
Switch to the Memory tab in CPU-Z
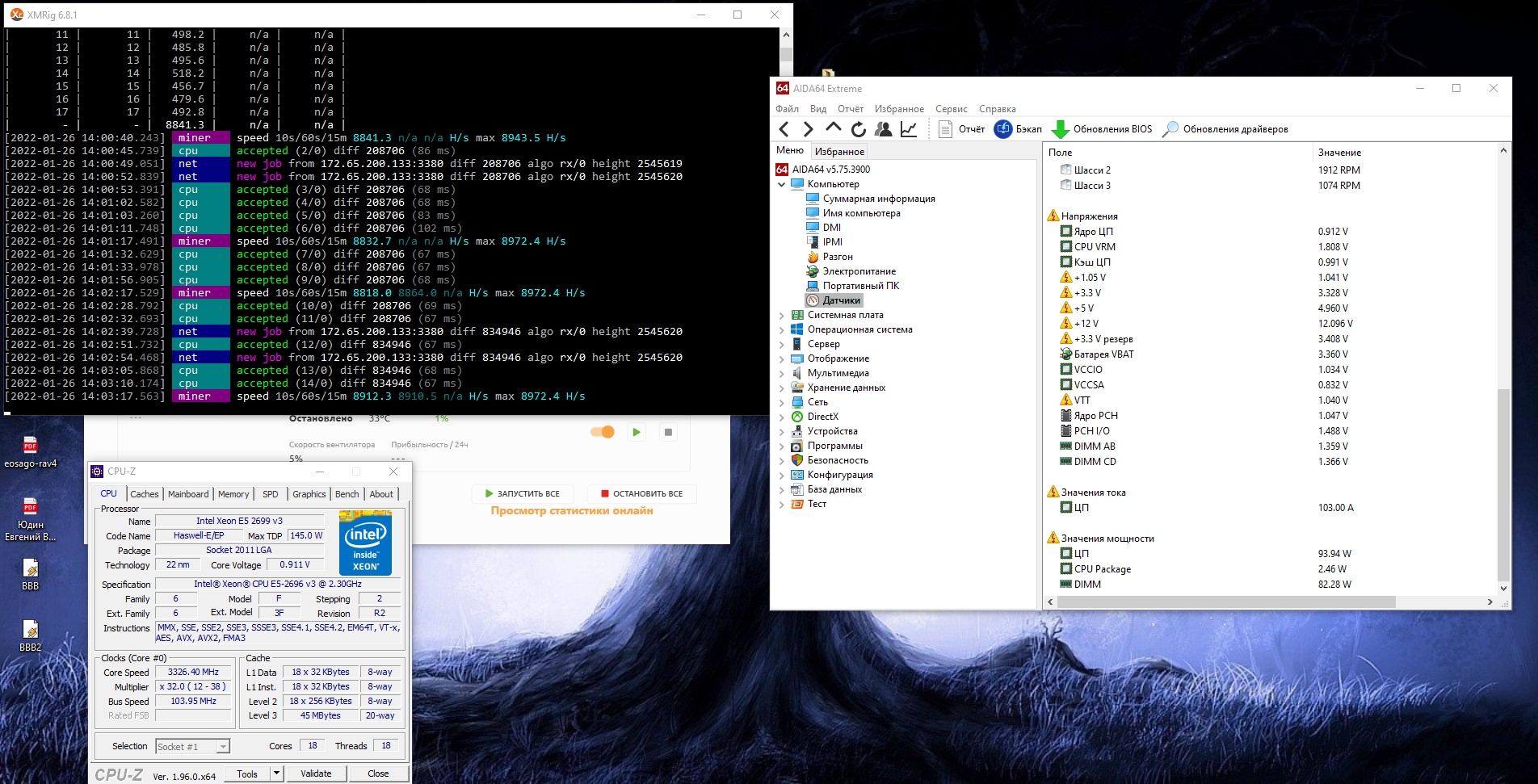tap(233, 494)
